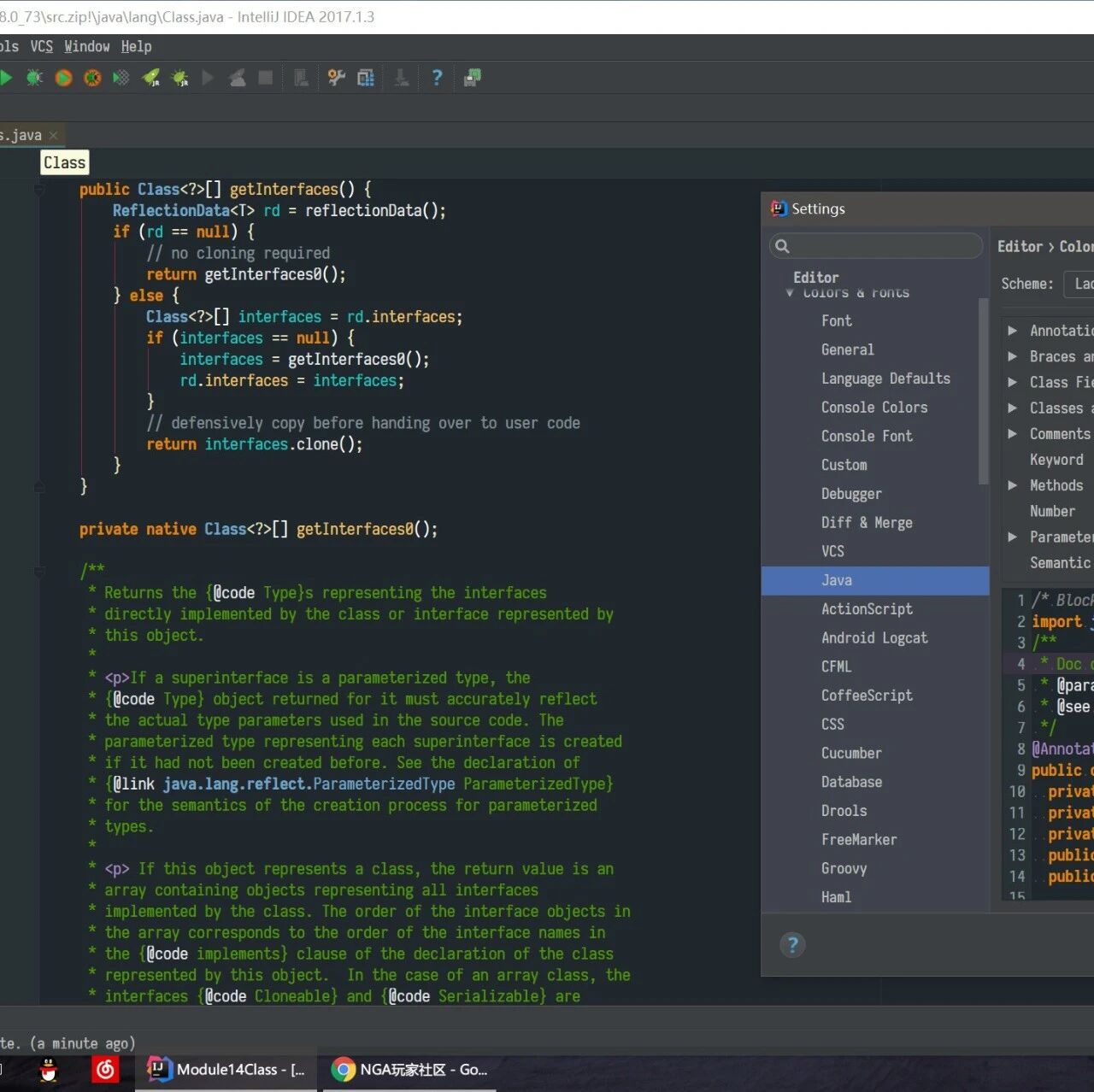Click the Settings tree vertical scrollbar

(983, 391)
